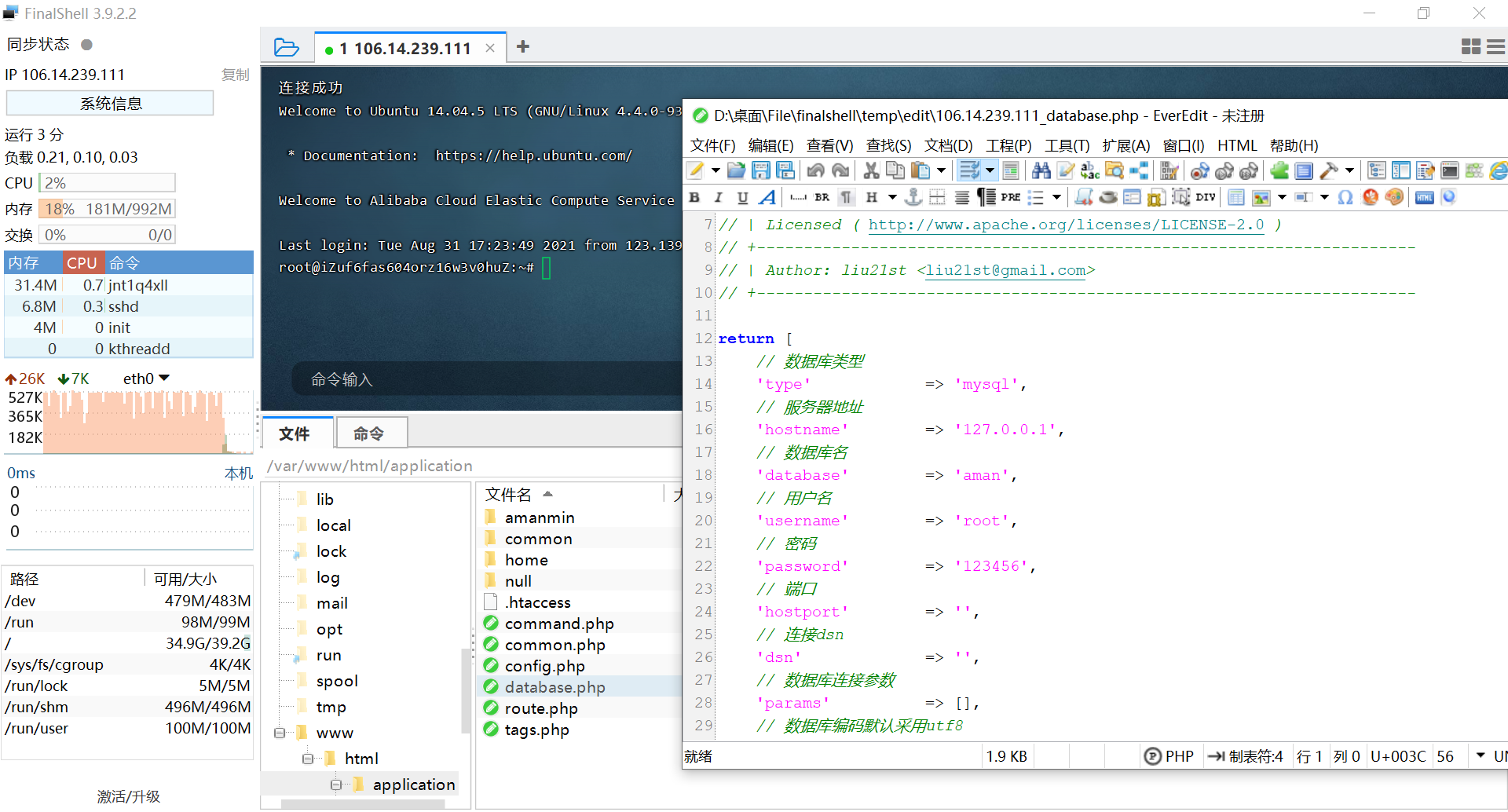This screenshot has width=1508, height=812.
Task: Click the green puzzle plugin icon
Action: coord(1279,170)
